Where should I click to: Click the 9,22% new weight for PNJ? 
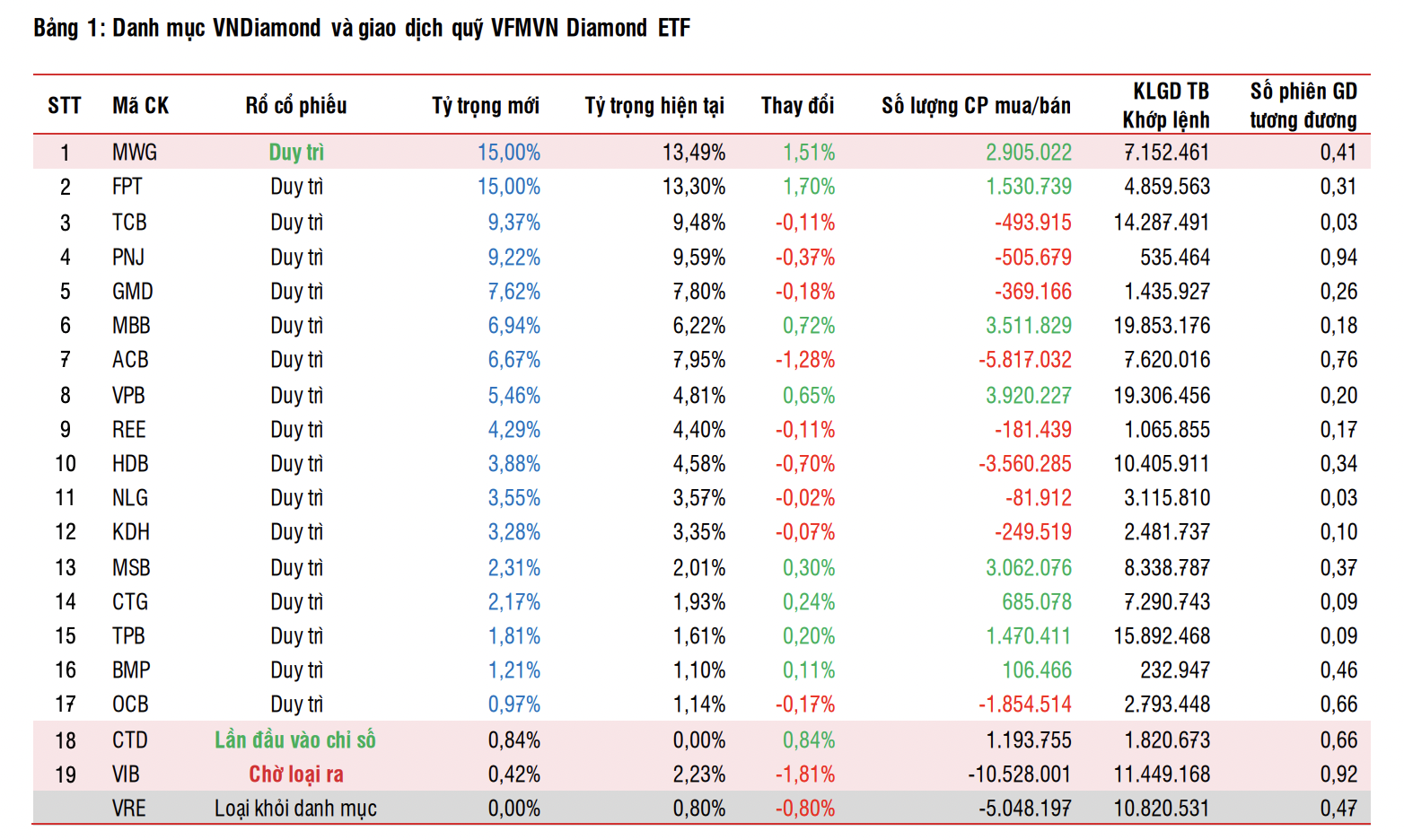coord(514,258)
